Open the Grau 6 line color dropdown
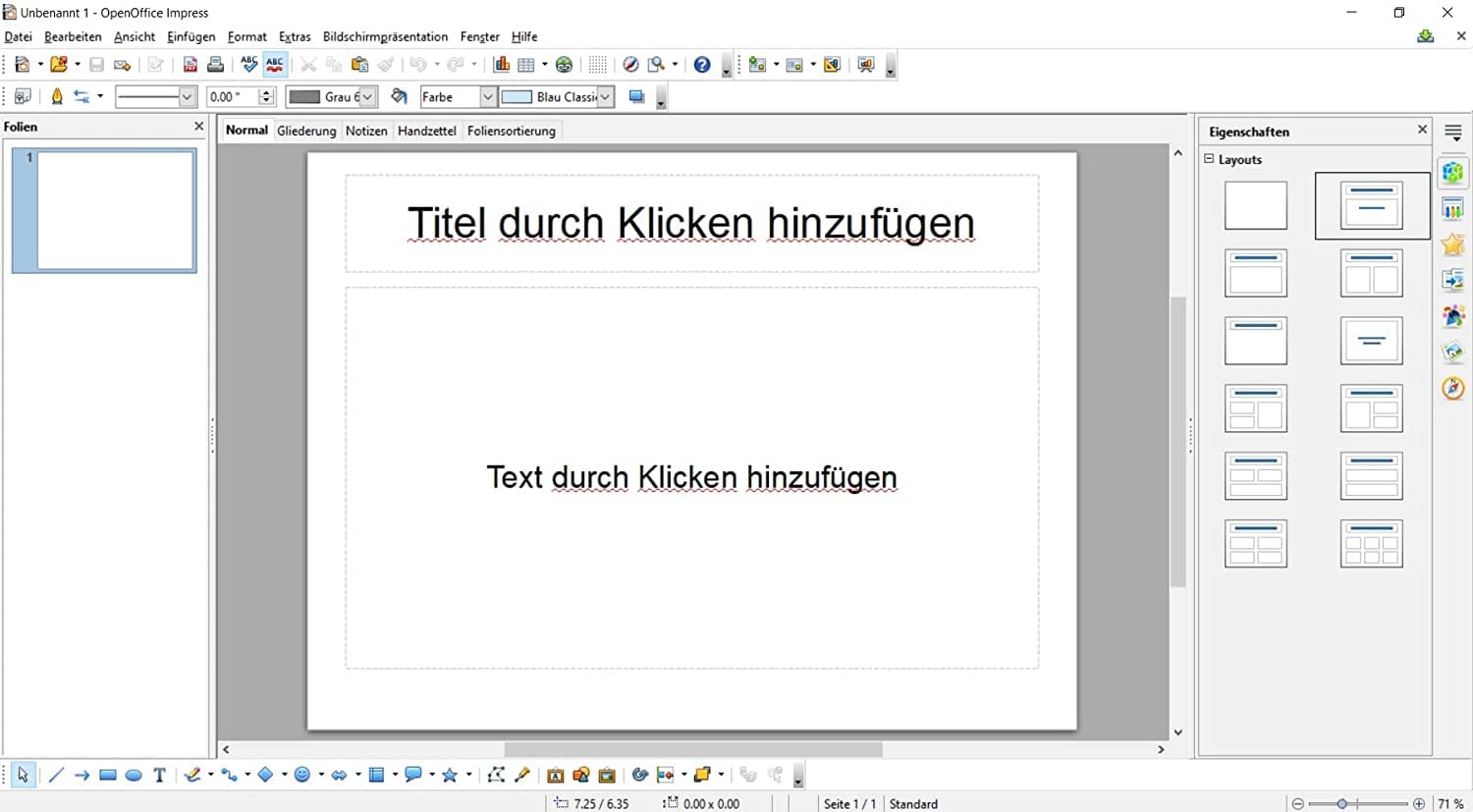Screen dimensions: 1473x812 pos(367,96)
